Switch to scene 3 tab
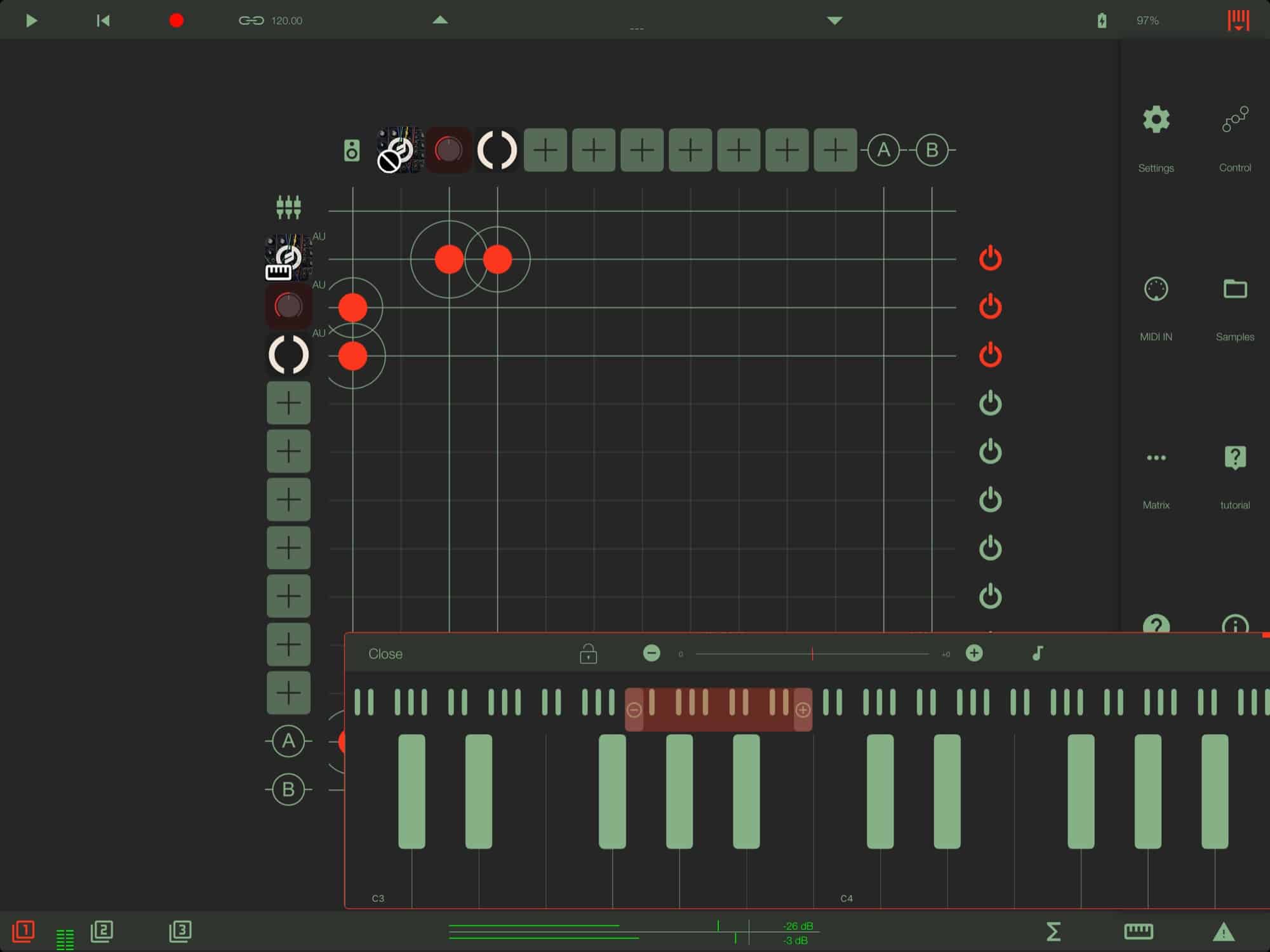The image size is (1270, 952). (180, 931)
